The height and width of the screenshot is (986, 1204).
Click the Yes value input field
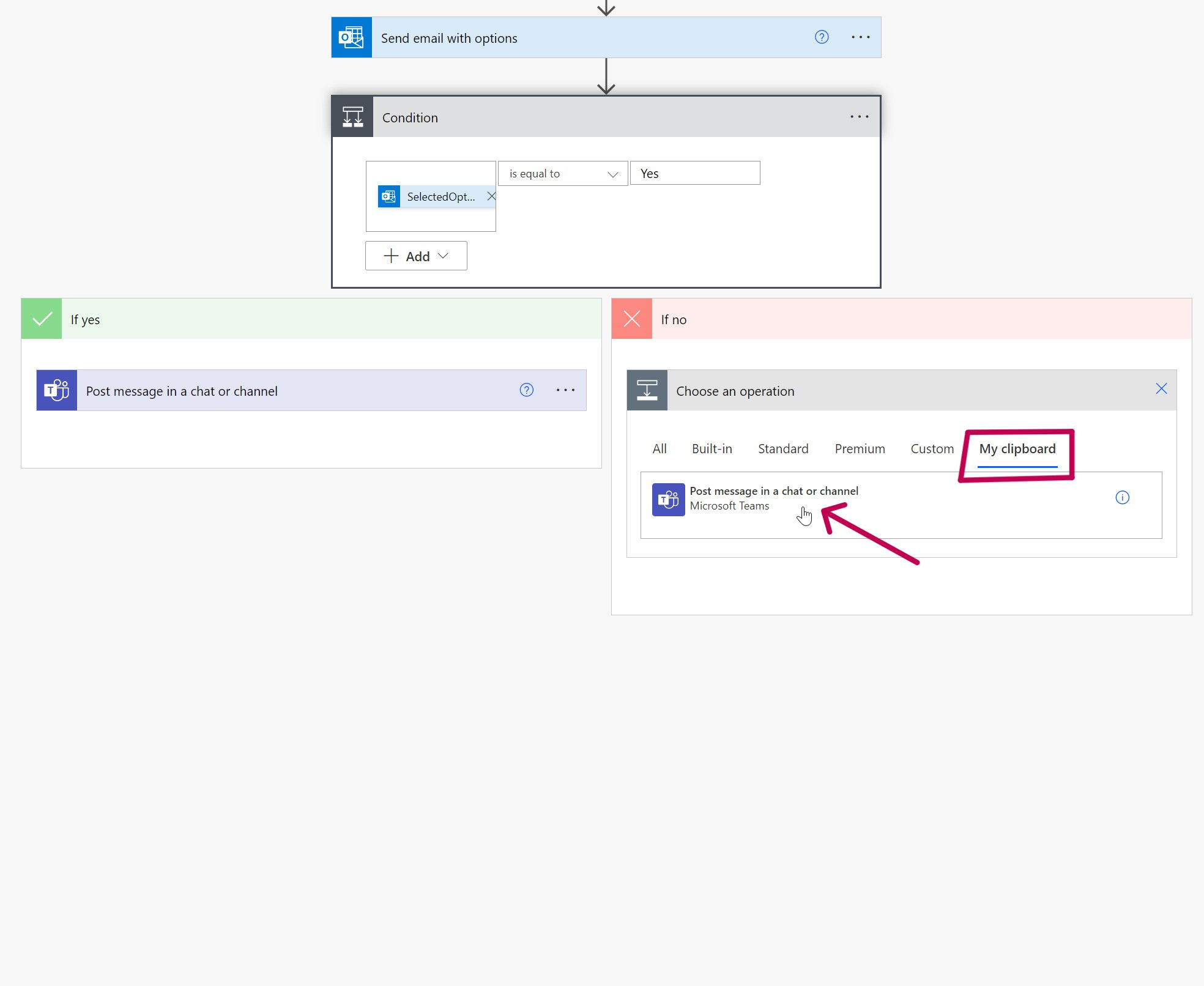coord(694,174)
